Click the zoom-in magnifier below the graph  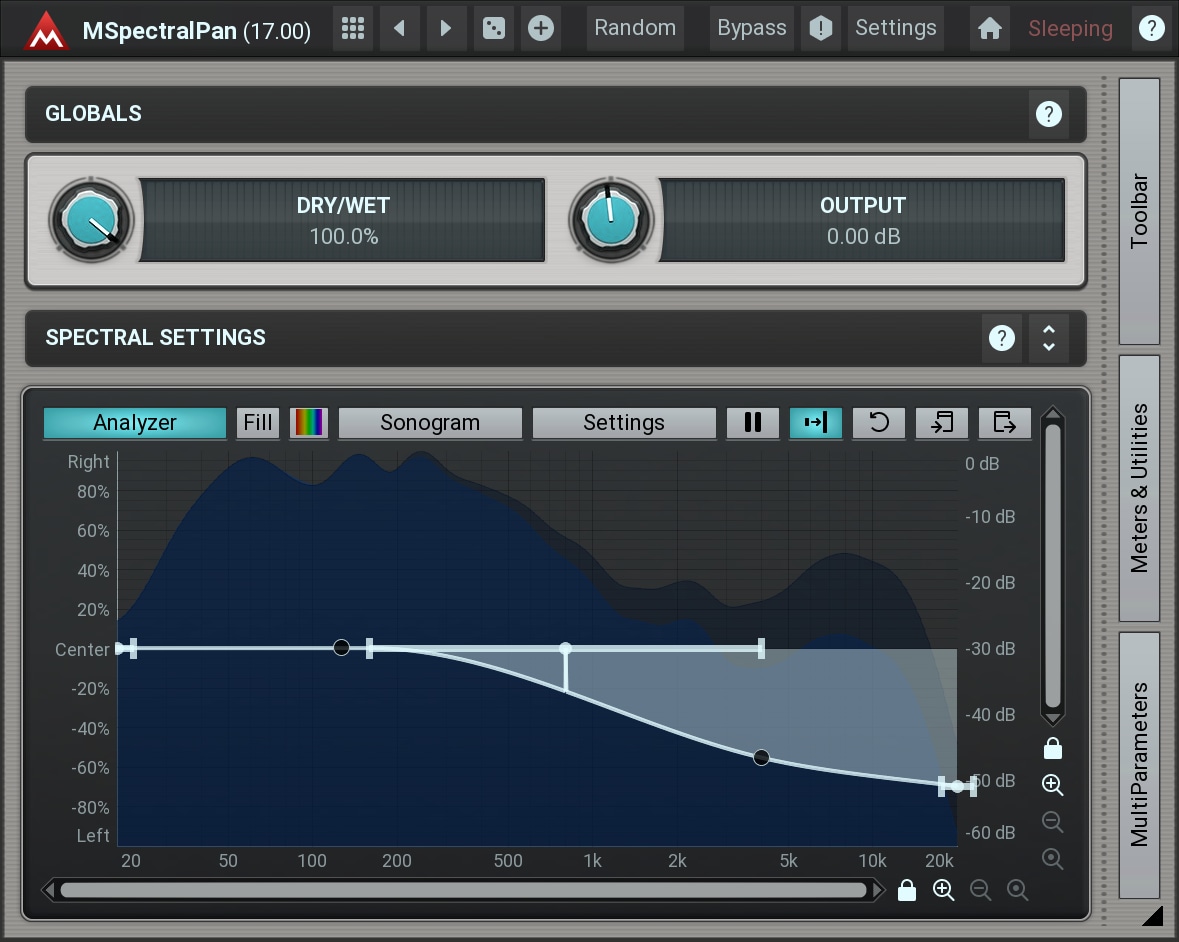click(943, 890)
